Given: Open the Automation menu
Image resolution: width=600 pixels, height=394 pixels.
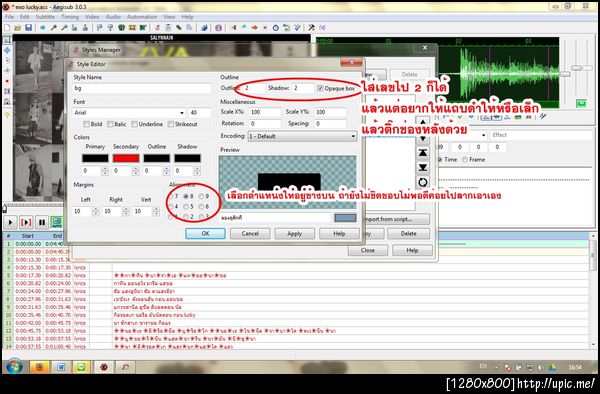Looking at the screenshot, I should click(142, 17).
